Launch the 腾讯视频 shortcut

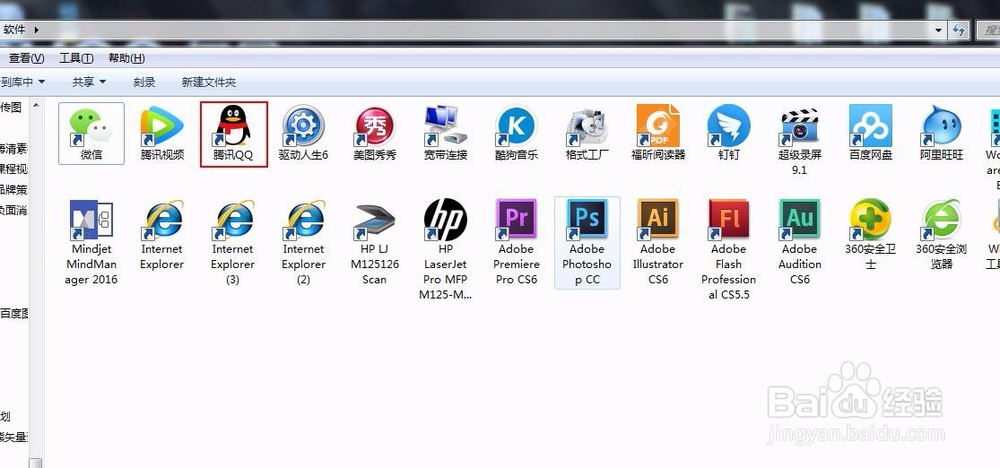pyautogui.click(x=162, y=133)
